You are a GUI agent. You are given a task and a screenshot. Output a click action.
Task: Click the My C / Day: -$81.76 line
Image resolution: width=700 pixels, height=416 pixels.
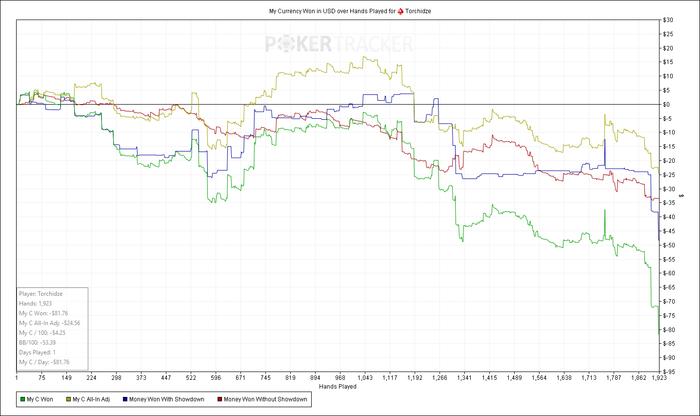(44, 362)
